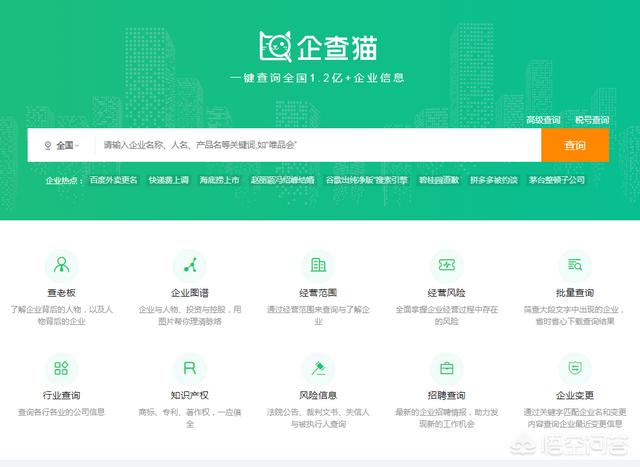Open the 知识产权 R icon
The image size is (640, 467).
point(190,368)
